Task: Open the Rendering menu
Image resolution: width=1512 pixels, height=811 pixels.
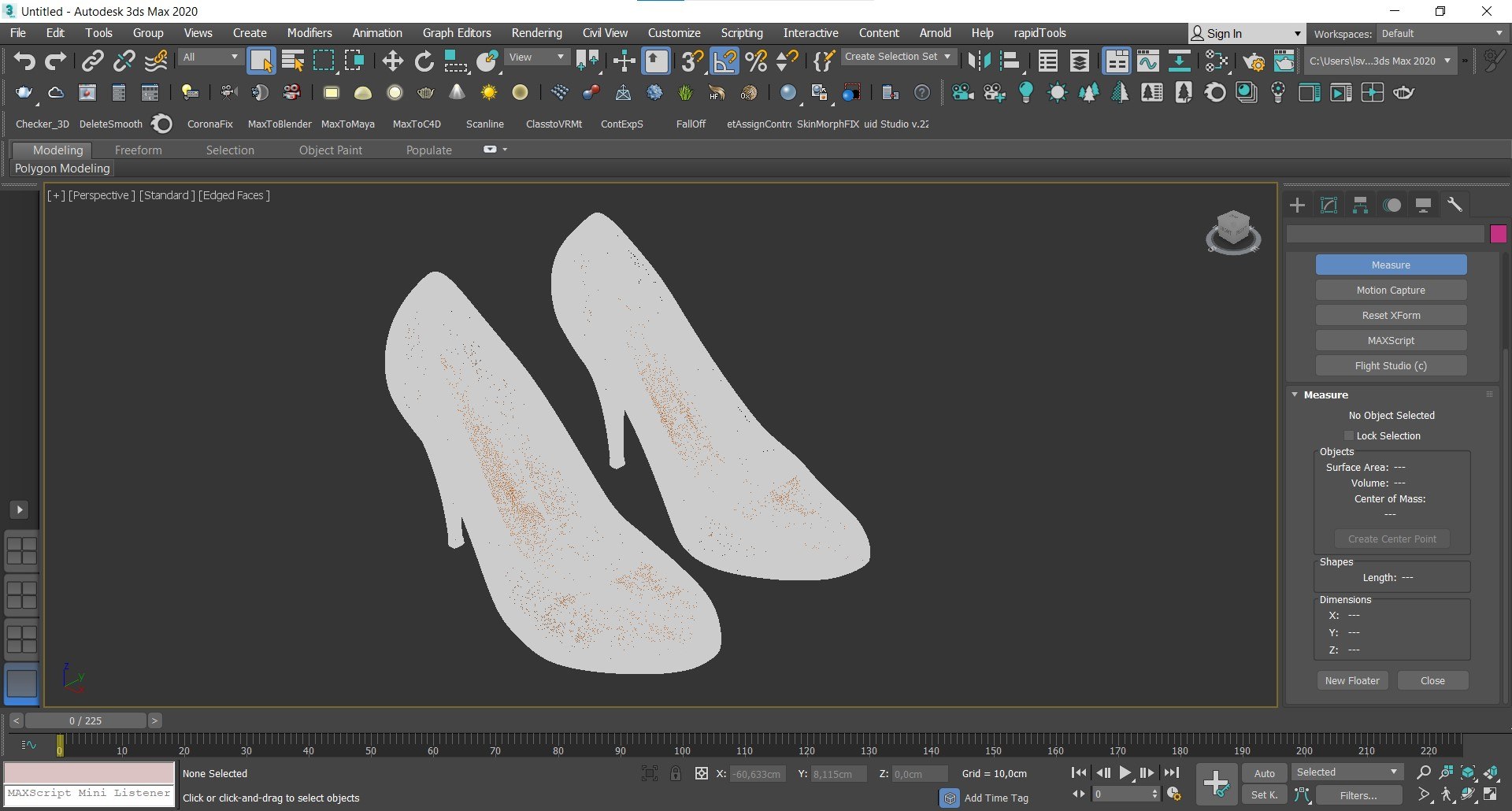Action: (536, 33)
